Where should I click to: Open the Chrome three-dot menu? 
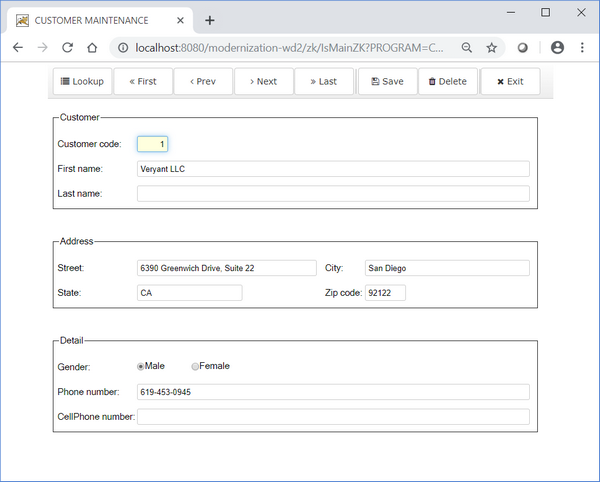pyautogui.click(x=582, y=47)
